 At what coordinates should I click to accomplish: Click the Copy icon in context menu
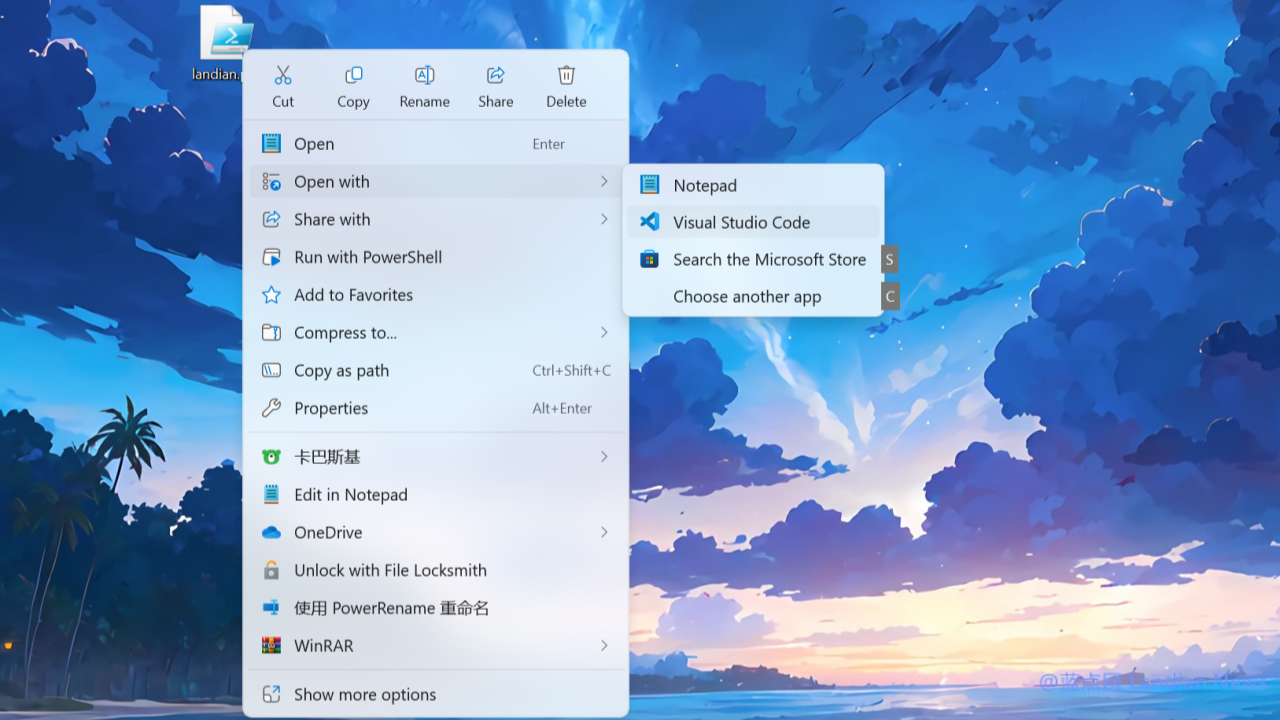tap(353, 76)
